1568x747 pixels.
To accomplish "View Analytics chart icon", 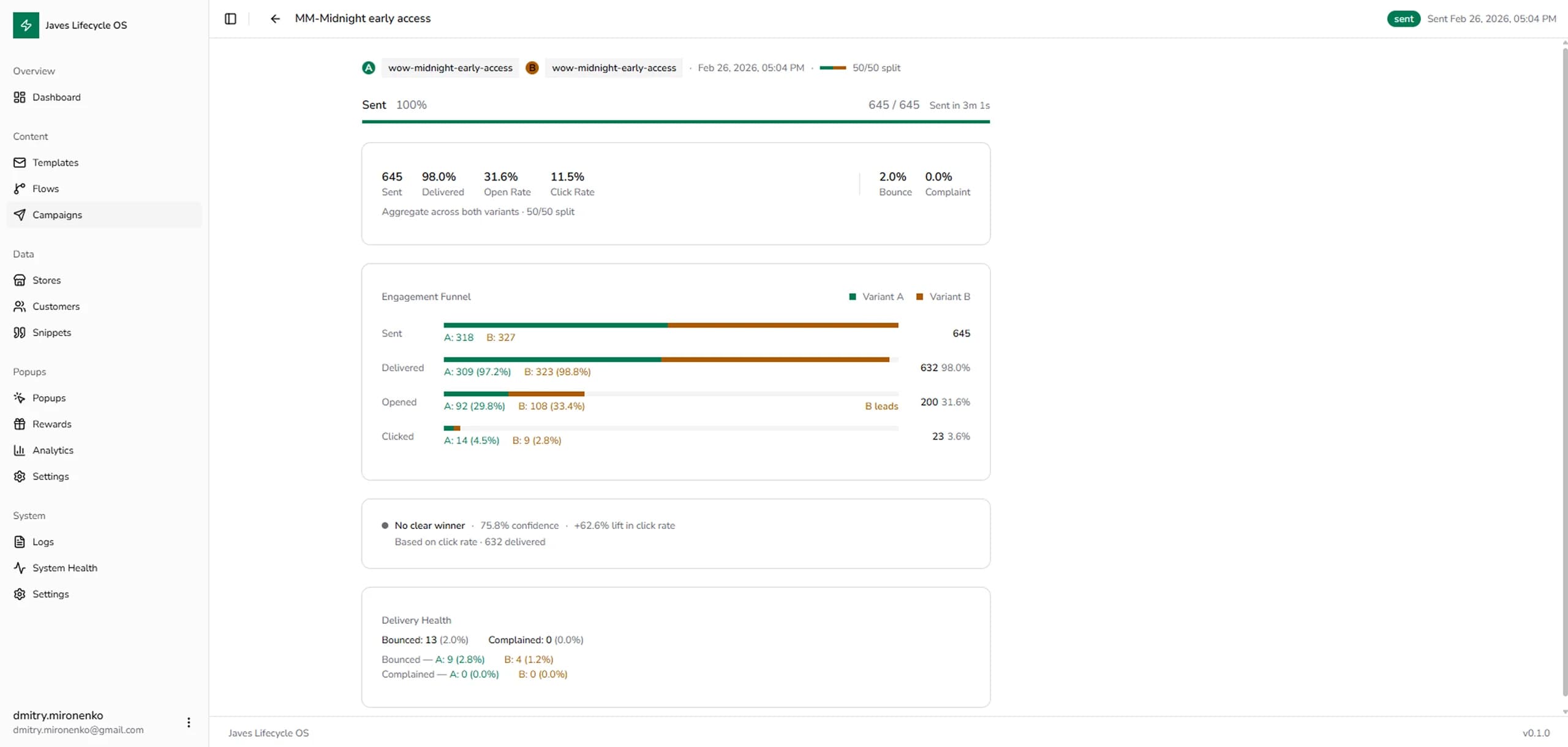I will (20, 450).
